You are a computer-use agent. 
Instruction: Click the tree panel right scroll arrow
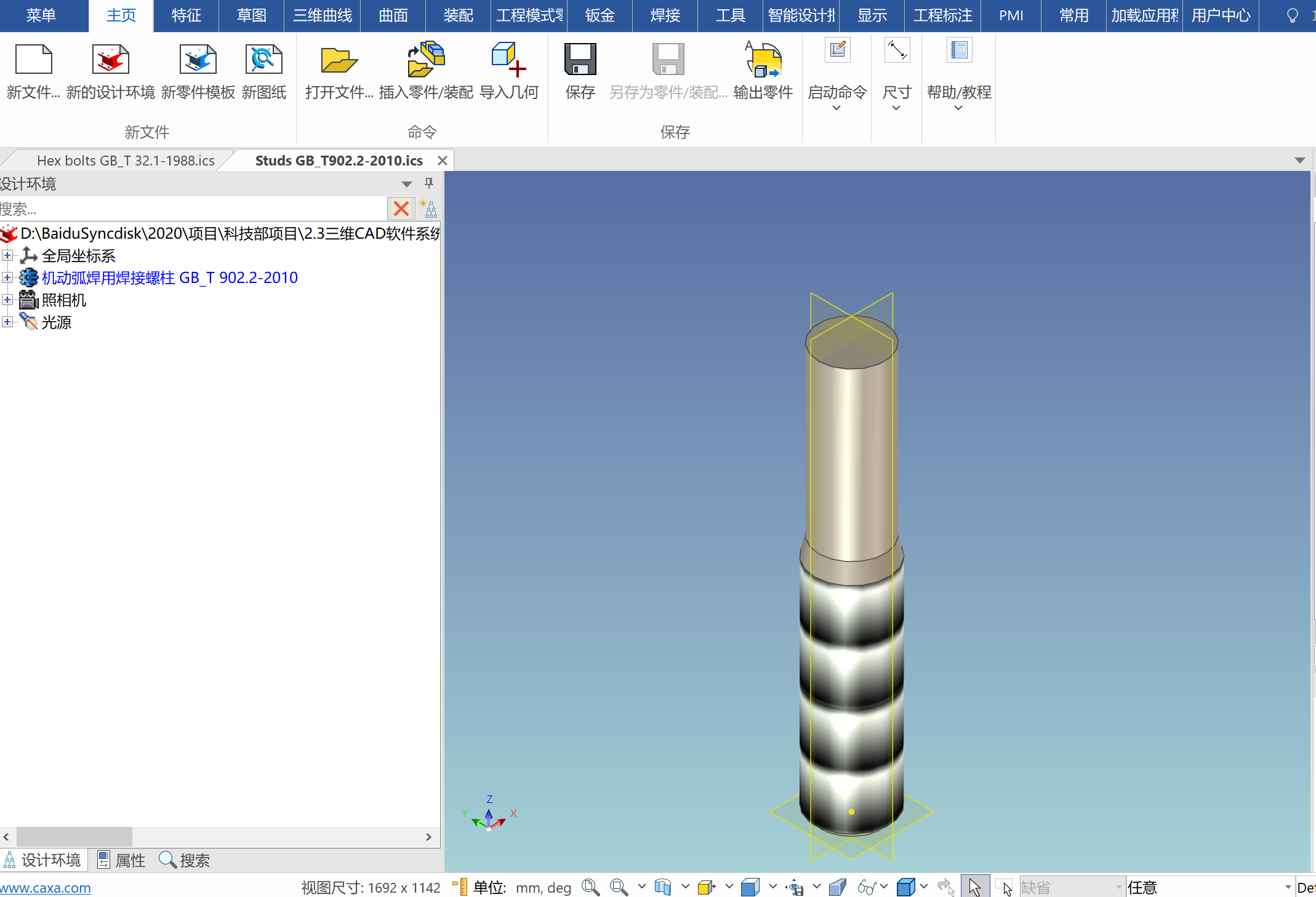(x=428, y=837)
